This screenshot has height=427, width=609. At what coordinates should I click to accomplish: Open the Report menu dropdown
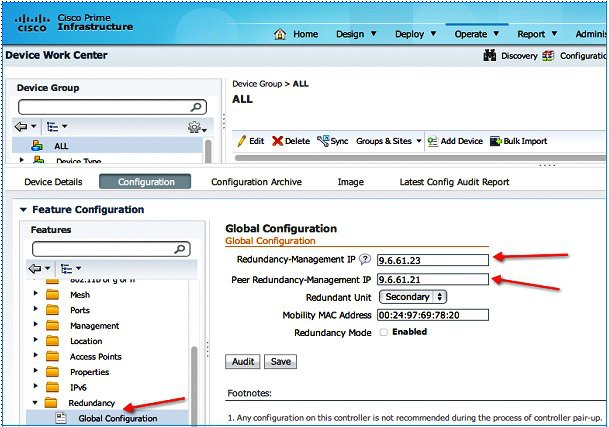[x=554, y=34]
